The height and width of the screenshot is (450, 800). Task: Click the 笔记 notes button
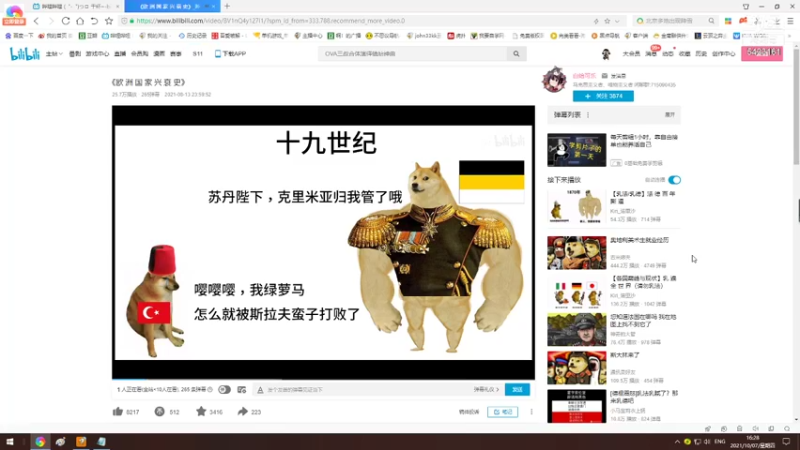[503, 412]
